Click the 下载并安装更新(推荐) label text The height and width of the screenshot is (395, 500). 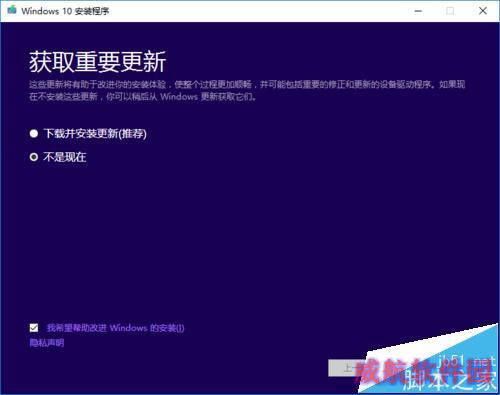pos(95,134)
